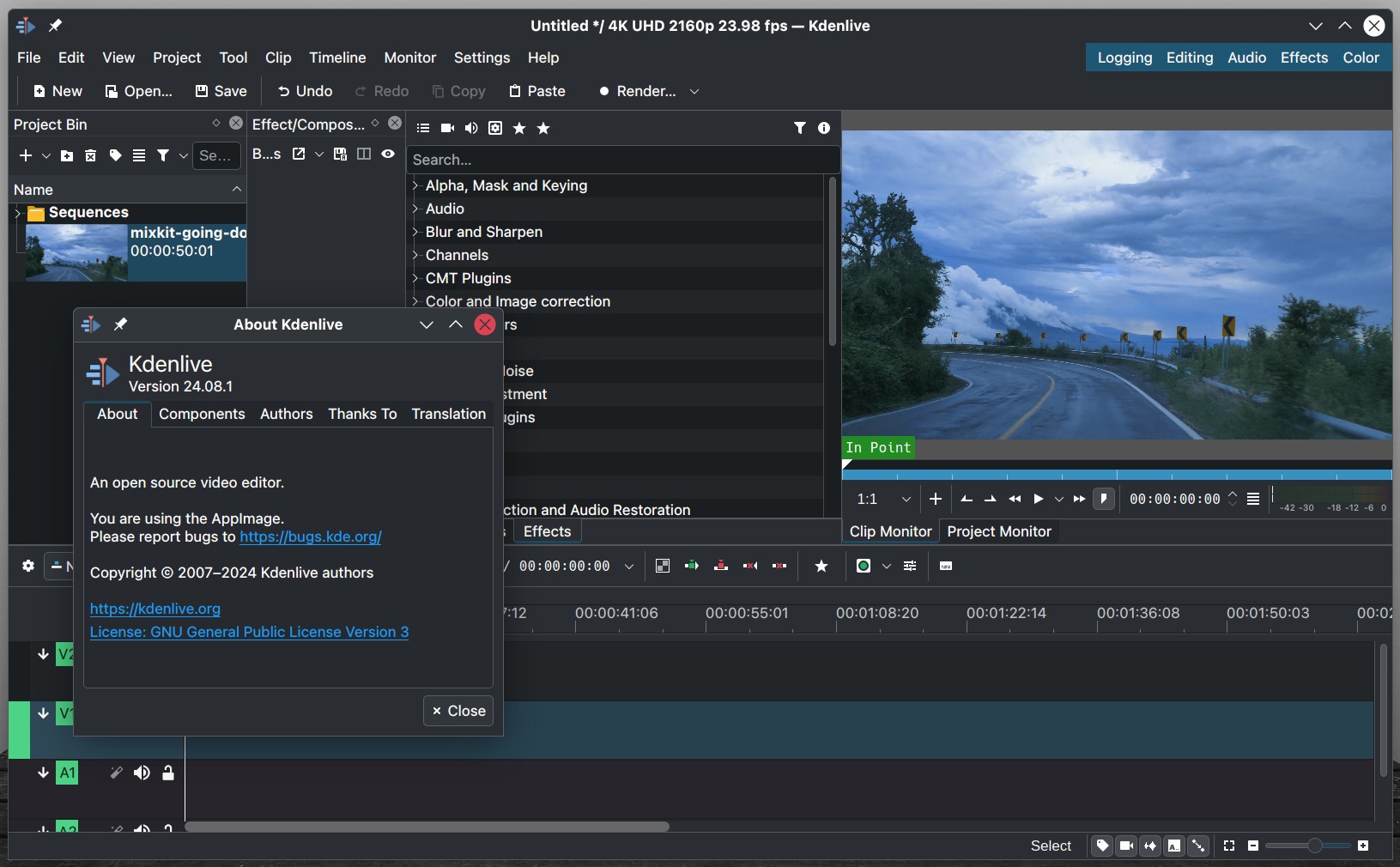The height and width of the screenshot is (867, 1400).
Task: Open Render button dropdown arrow
Action: (x=694, y=91)
